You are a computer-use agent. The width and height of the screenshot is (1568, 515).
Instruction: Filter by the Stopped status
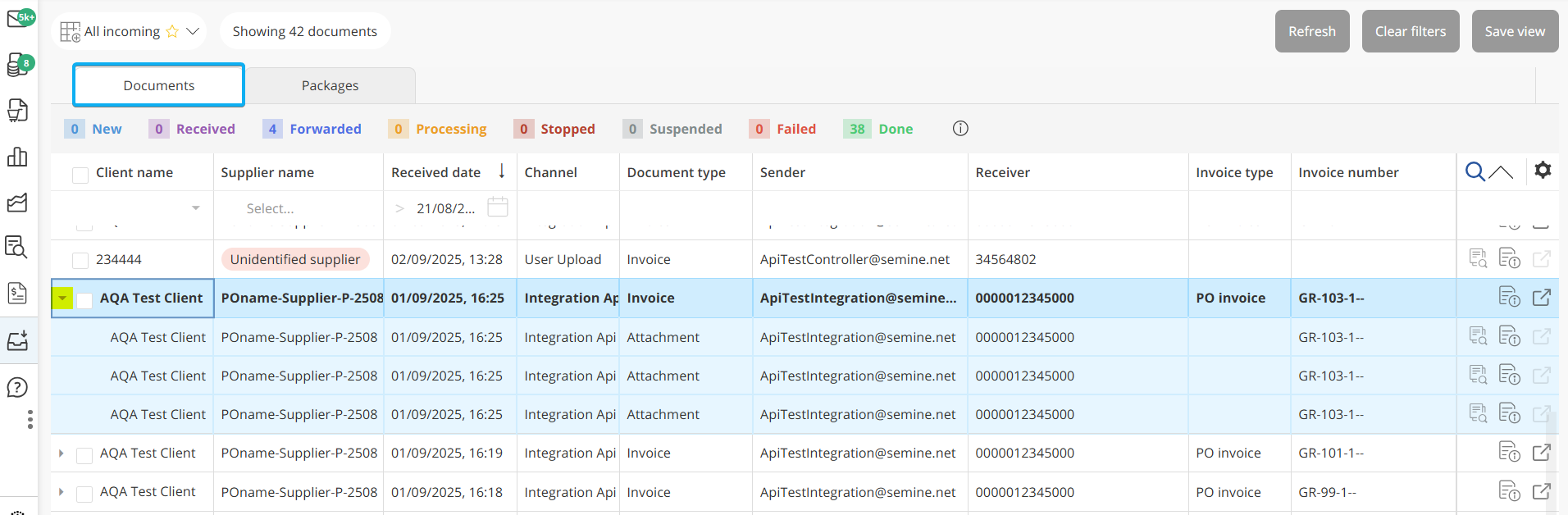pos(555,129)
